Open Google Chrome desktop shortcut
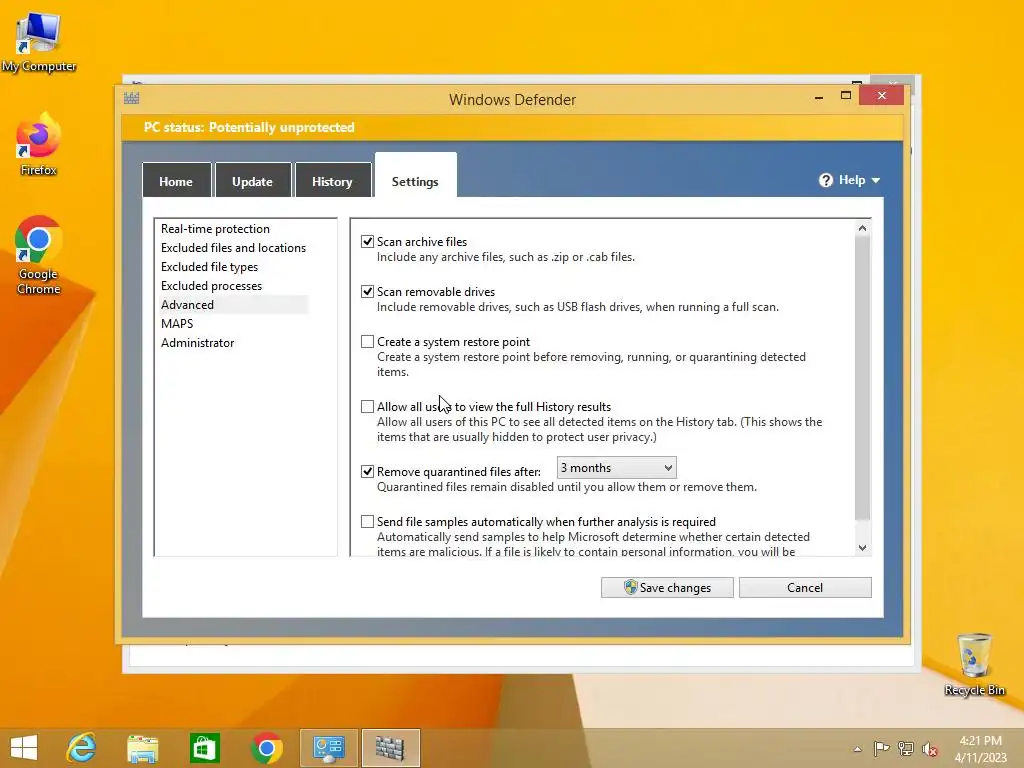This screenshot has width=1024, height=768. [x=39, y=255]
